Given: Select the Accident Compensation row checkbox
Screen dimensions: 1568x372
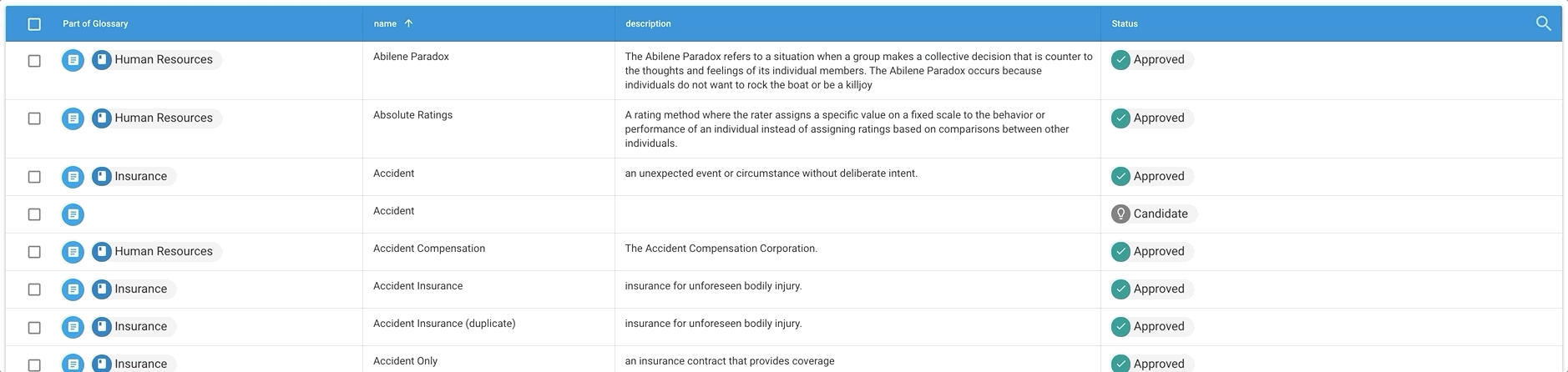Looking at the screenshot, I should point(34,252).
